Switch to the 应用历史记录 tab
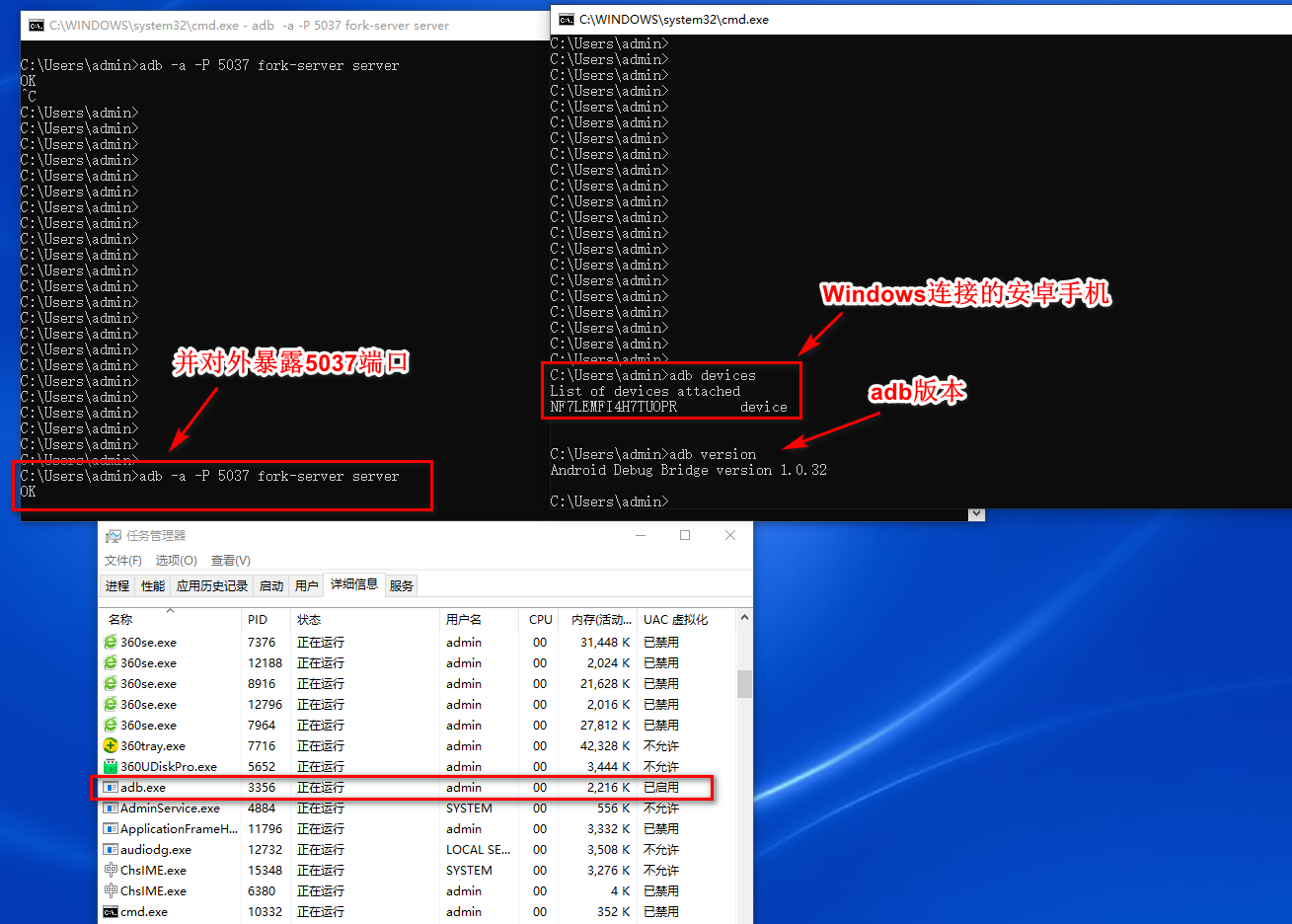The image size is (1292, 924). tap(212, 585)
